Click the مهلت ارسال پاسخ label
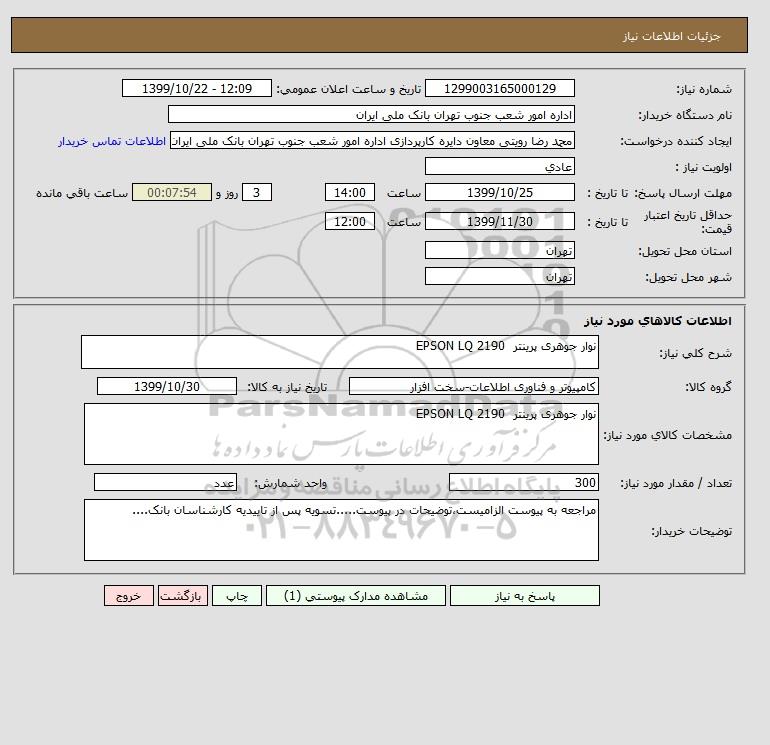This screenshot has width=770, height=745. 683,193
